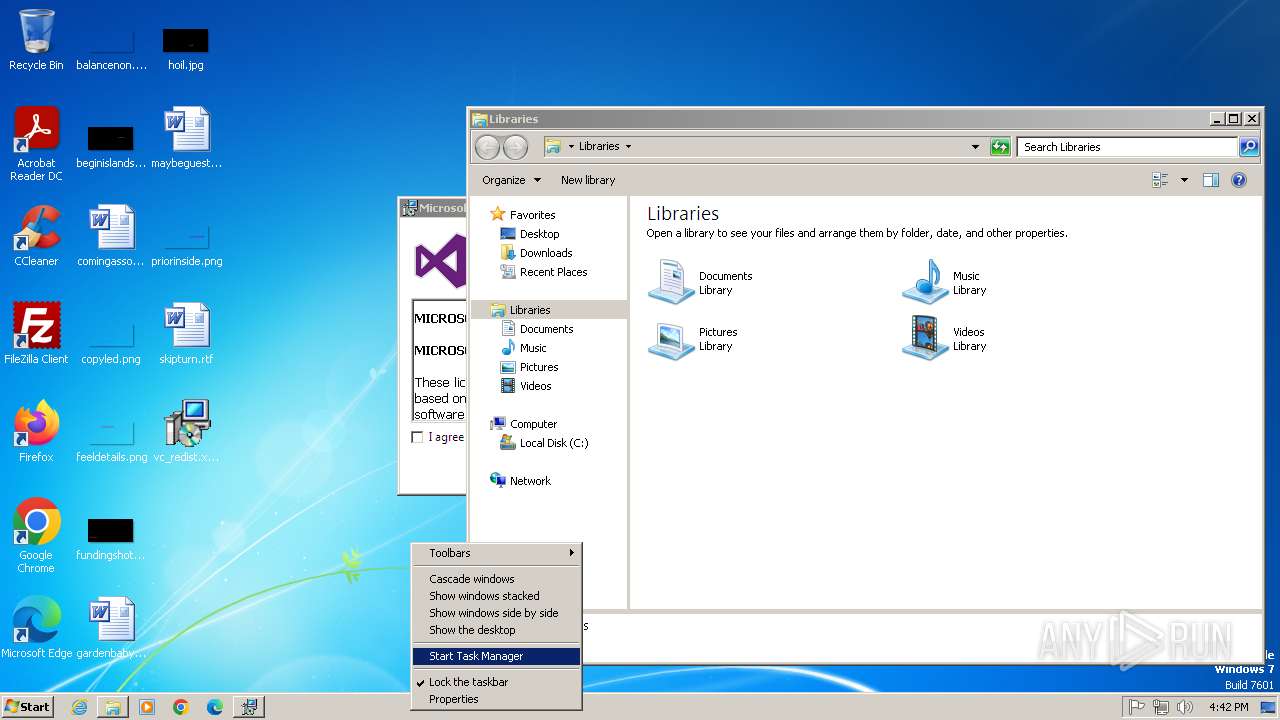Click the Forward navigation arrow in Libraries
The height and width of the screenshot is (720, 1280).
coord(515,147)
